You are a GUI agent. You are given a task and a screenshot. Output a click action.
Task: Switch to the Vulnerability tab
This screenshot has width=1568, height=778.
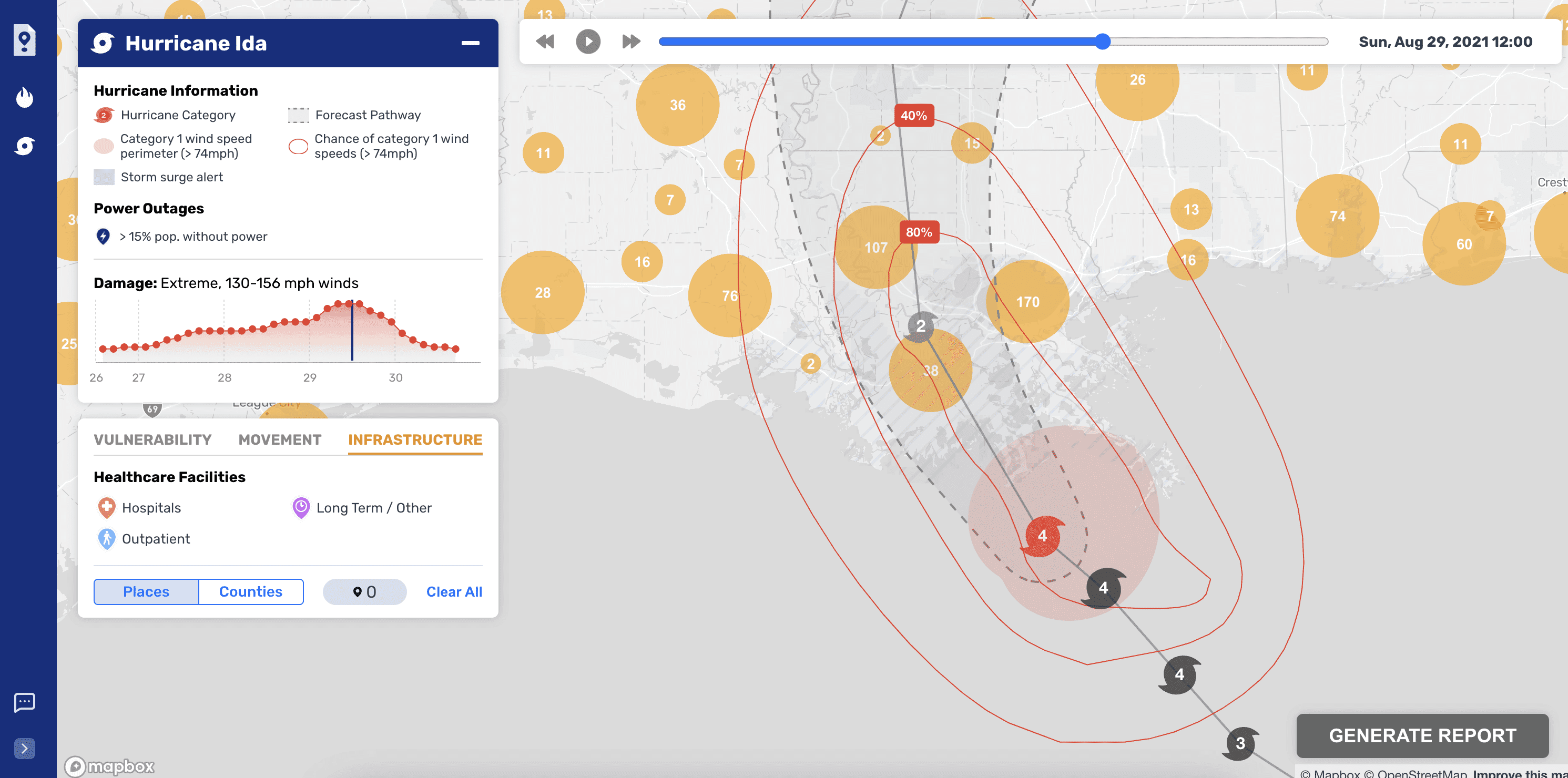(153, 439)
